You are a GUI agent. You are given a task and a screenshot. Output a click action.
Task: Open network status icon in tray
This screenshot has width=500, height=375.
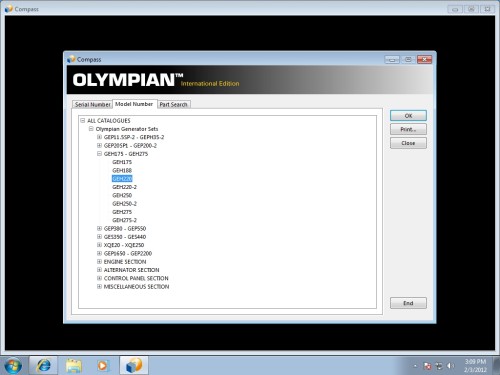click(x=439, y=366)
